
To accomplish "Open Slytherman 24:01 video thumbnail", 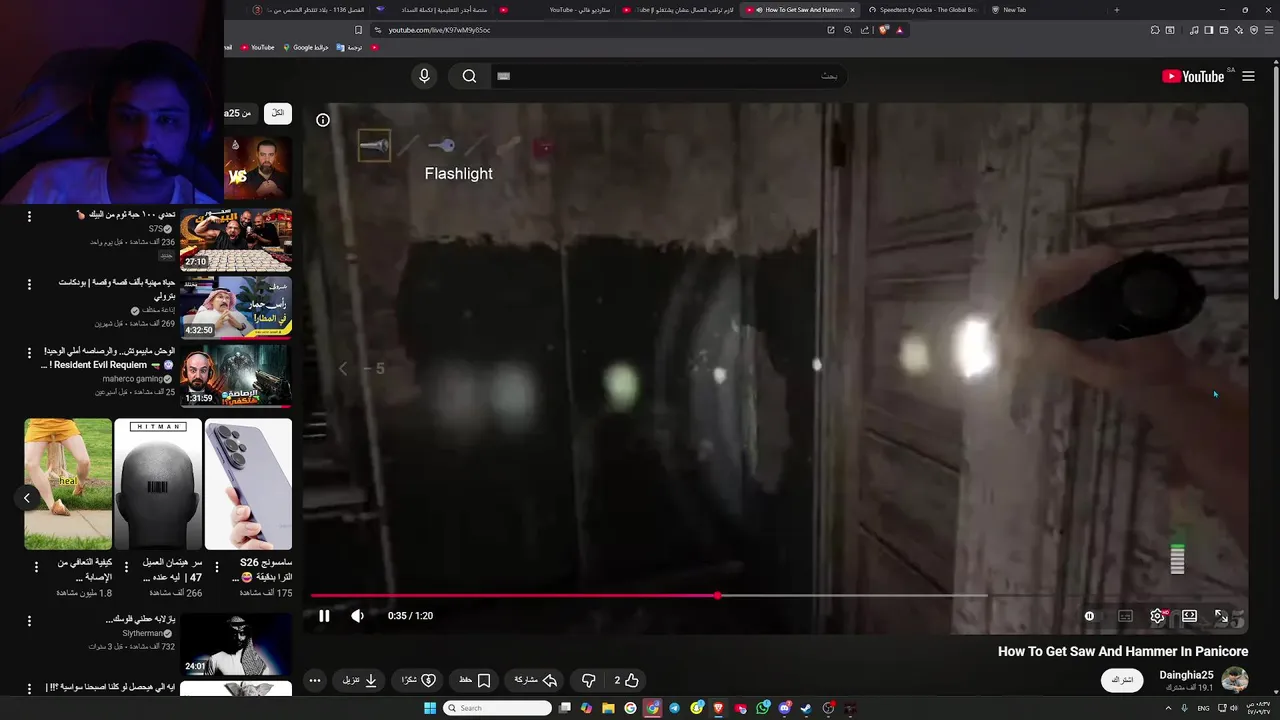I will coord(236,644).
